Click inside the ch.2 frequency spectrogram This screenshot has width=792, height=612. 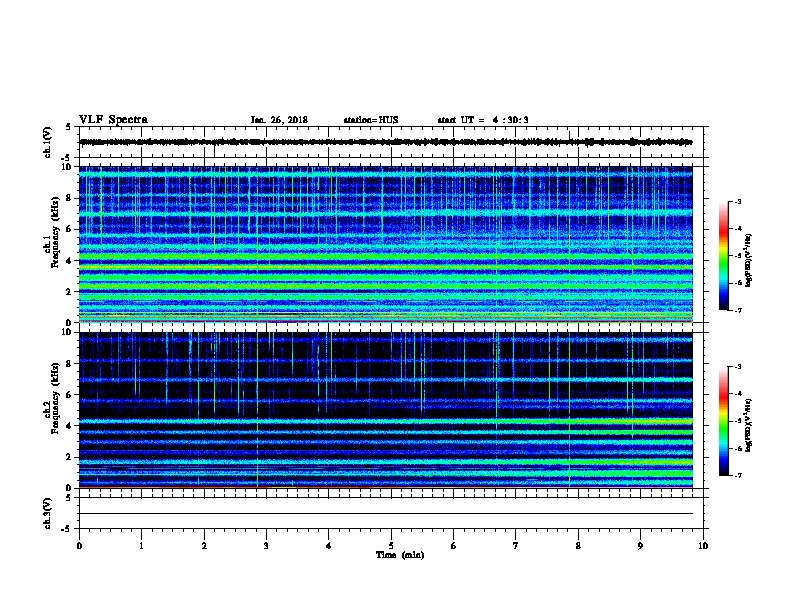(x=386, y=410)
